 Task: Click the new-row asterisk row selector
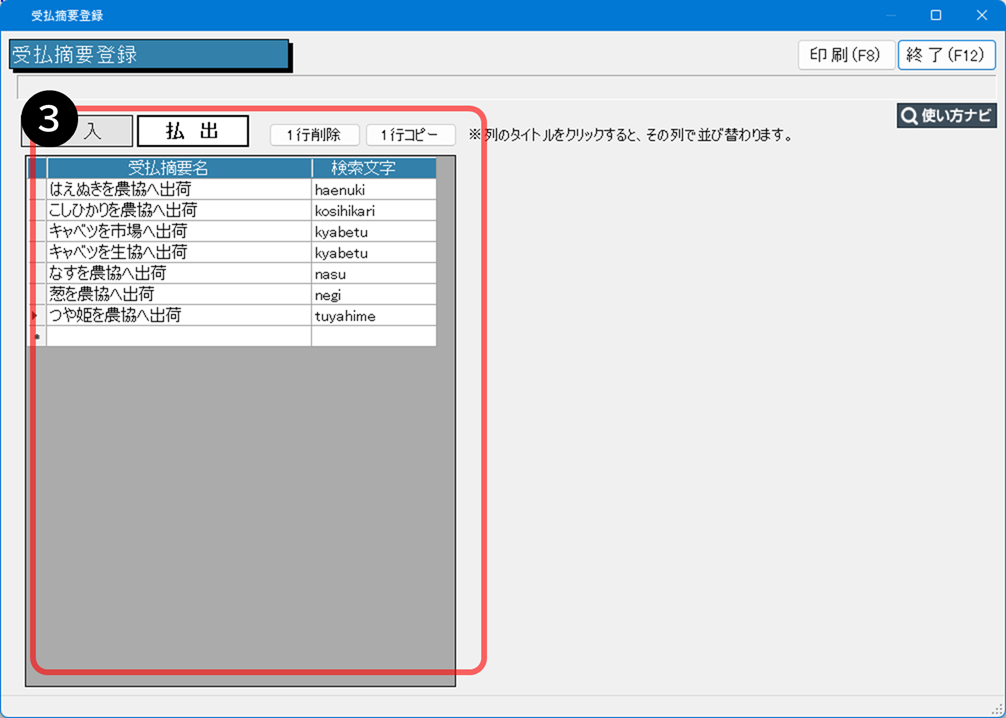(37, 336)
